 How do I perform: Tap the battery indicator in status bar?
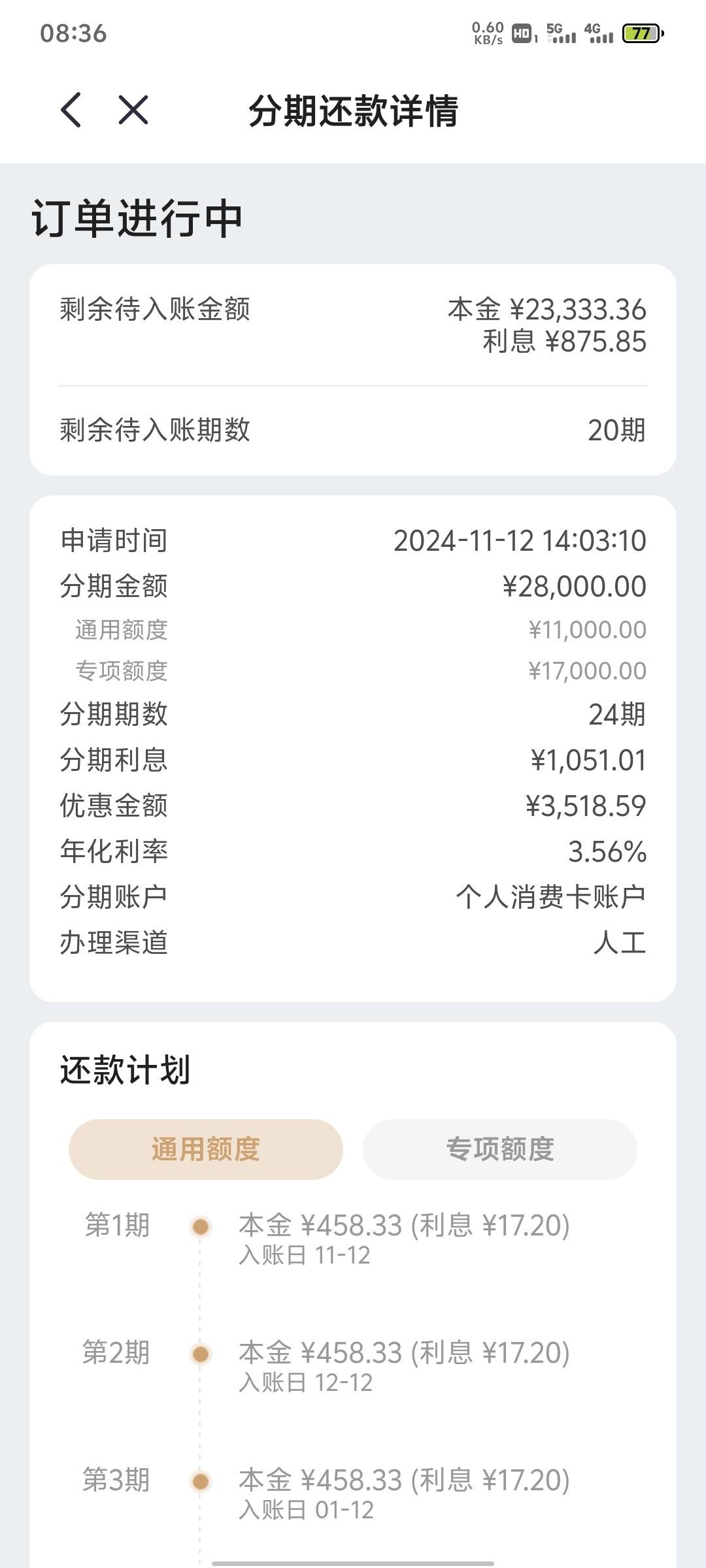[x=643, y=33]
